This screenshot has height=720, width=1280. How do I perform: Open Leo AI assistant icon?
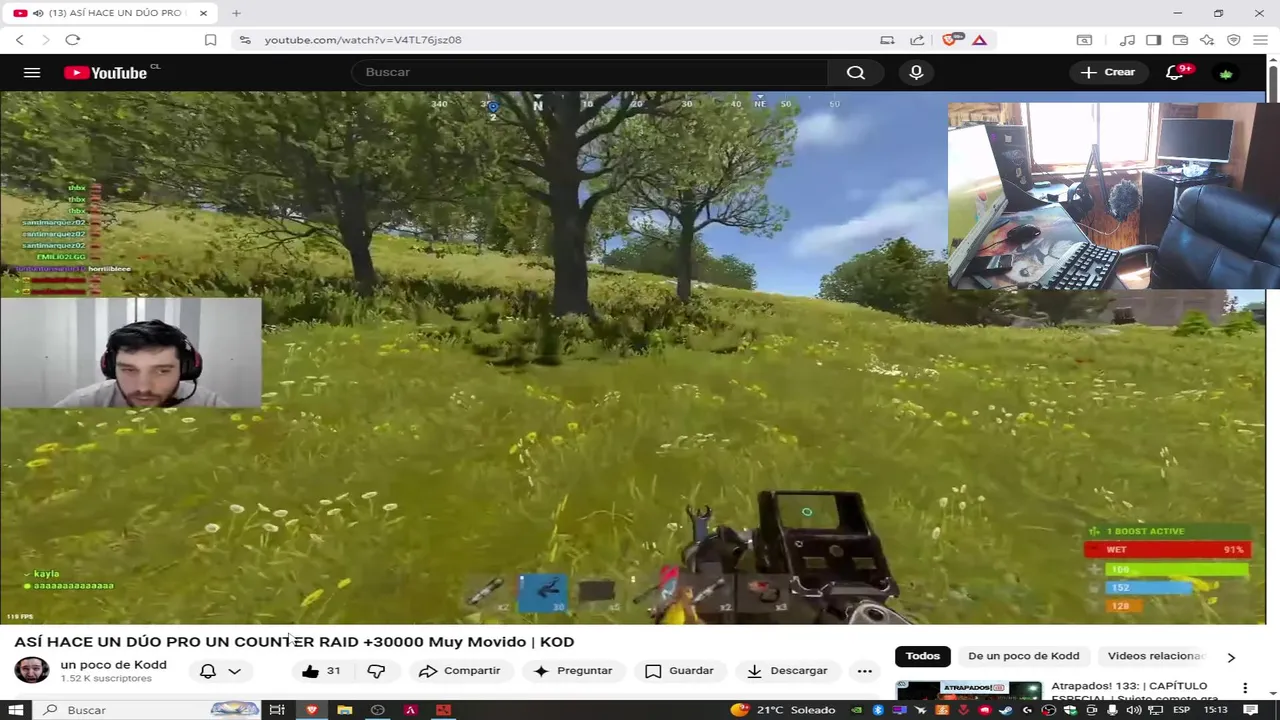click(x=1207, y=40)
